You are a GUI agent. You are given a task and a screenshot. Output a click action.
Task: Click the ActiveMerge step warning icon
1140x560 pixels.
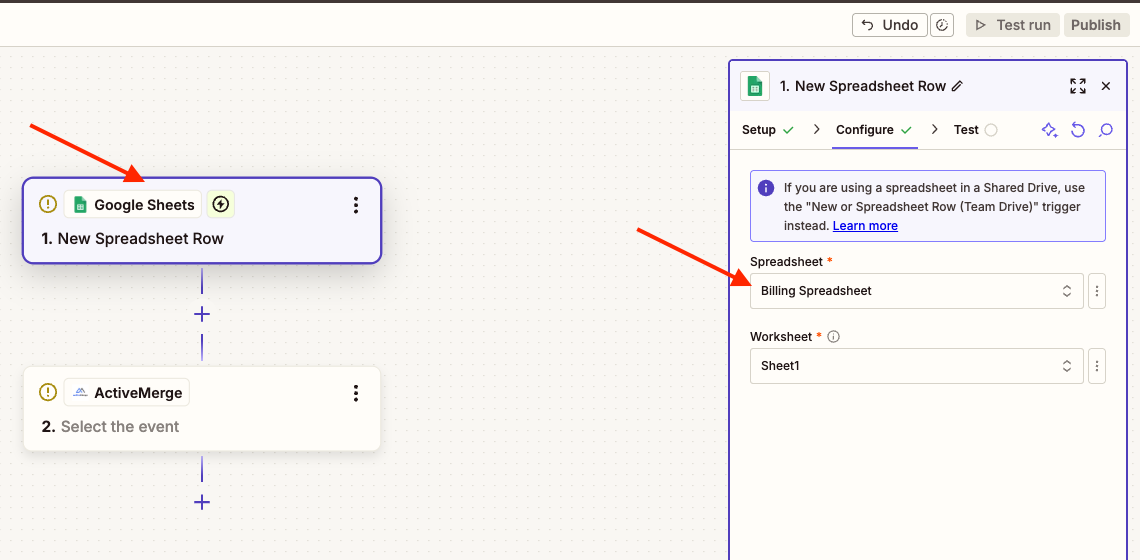pyautogui.click(x=48, y=393)
